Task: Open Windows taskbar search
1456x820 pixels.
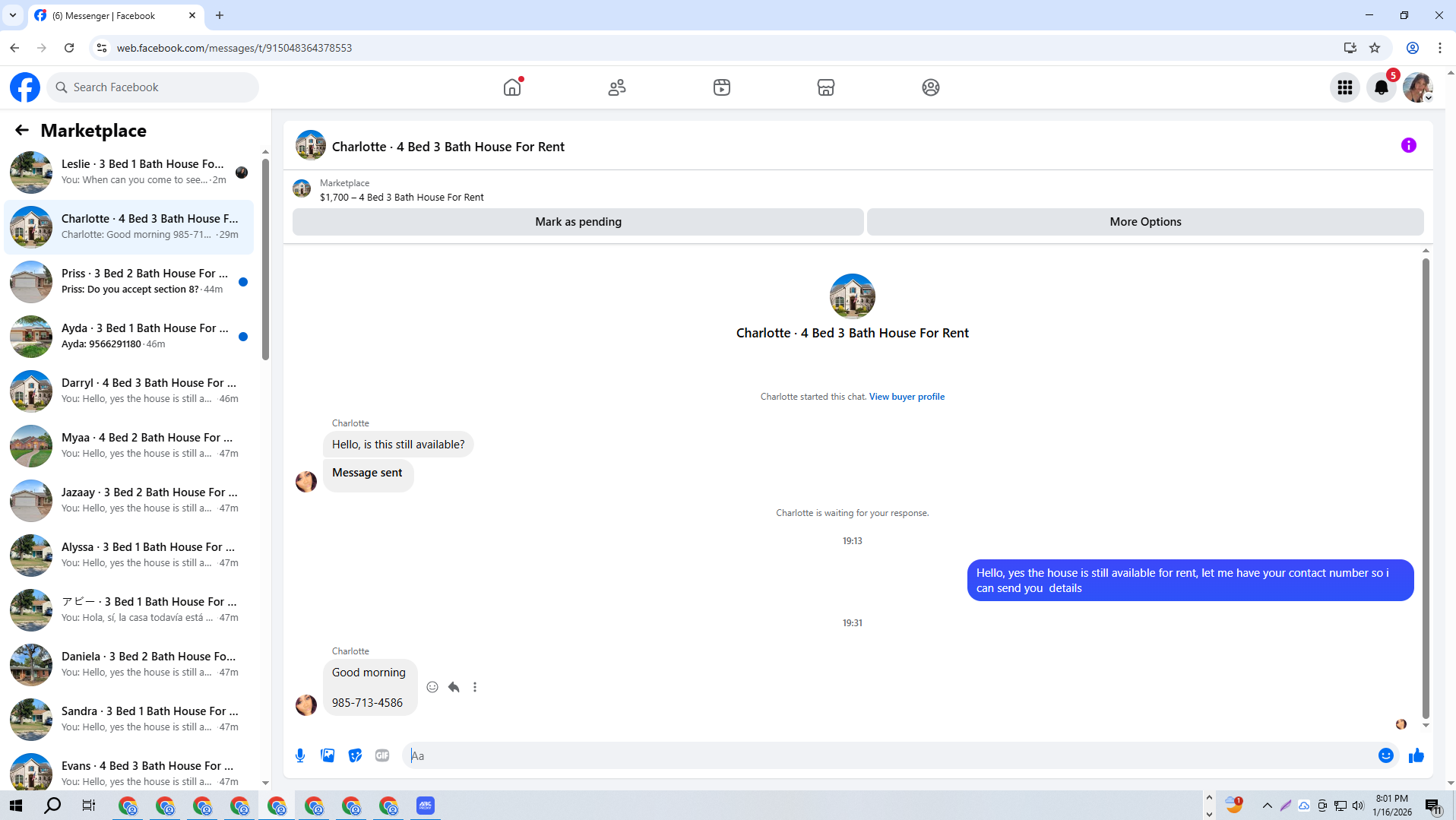Action: coord(52,806)
